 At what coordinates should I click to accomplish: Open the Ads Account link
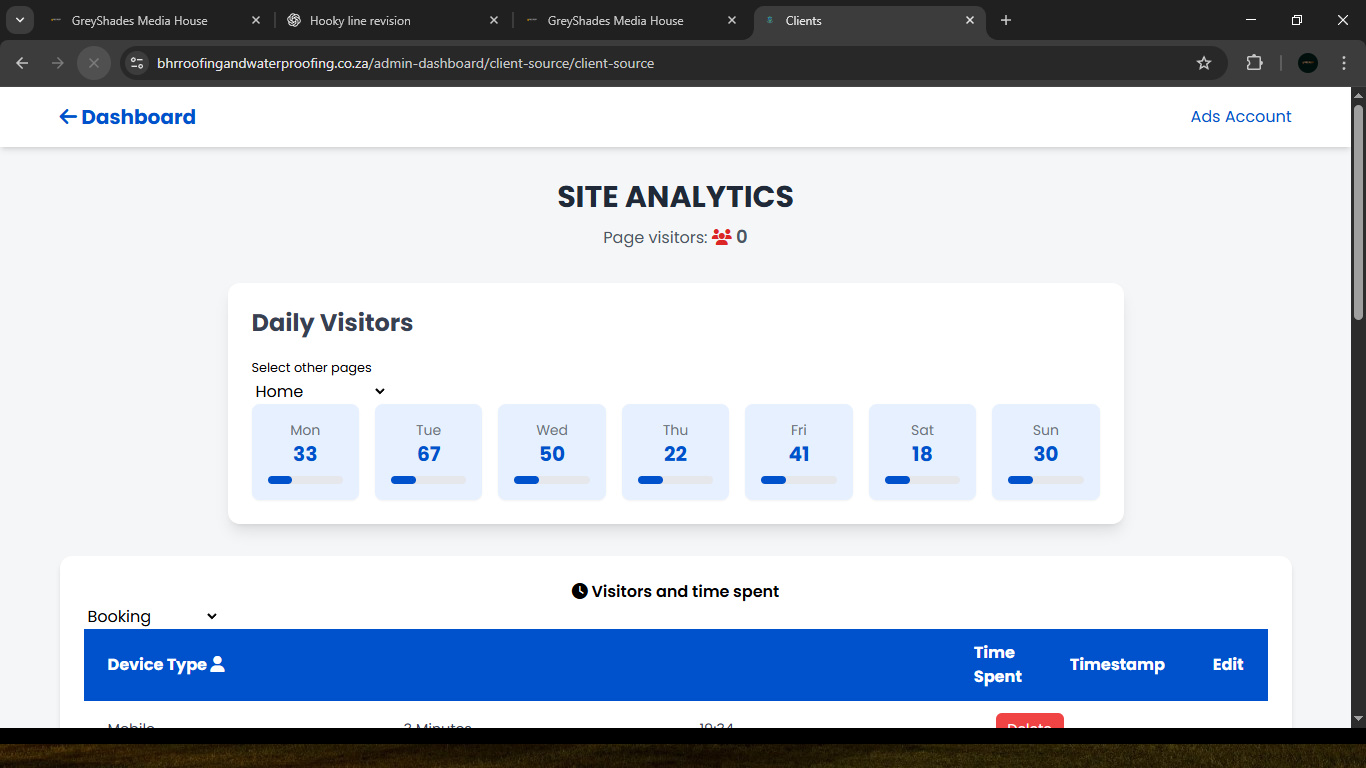click(1240, 117)
